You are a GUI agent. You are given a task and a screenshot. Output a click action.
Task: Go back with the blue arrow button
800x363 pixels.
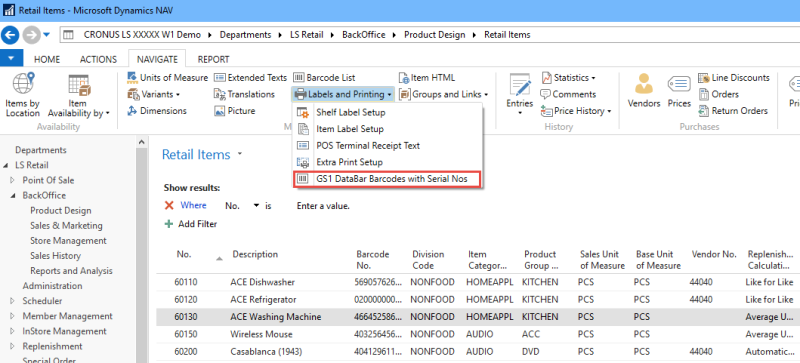coord(10,35)
